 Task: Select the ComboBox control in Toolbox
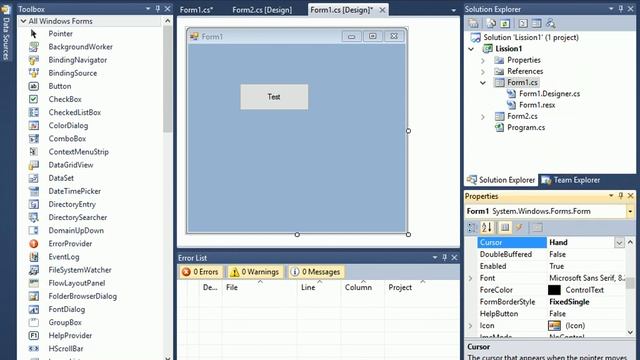(x=67, y=138)
